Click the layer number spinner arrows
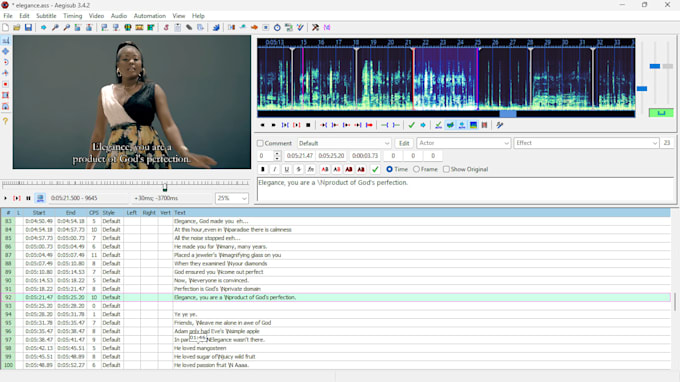This screenshot has height=382, width=680. click(277, 156)
